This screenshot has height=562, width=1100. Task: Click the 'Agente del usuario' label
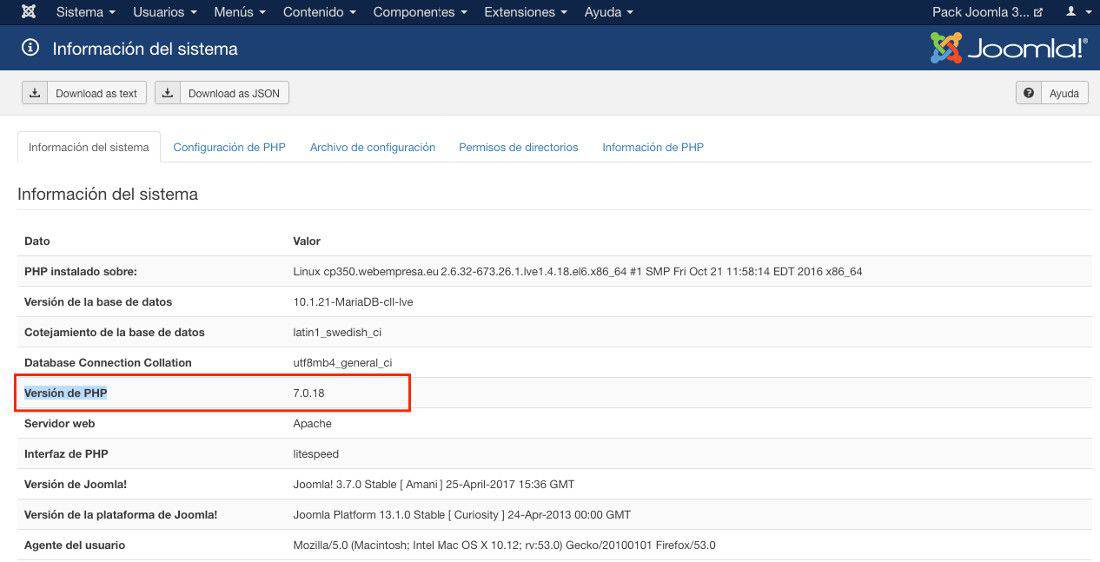pos(74,545)
